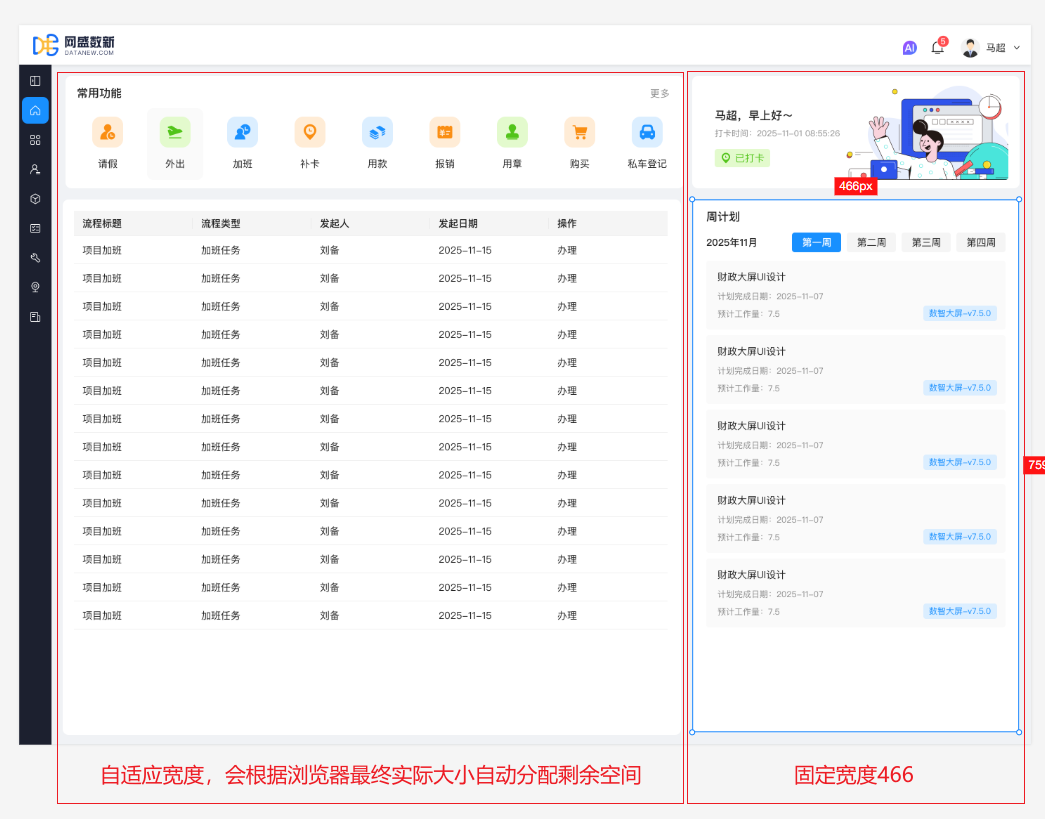Click the 补卡 clock correction icon
The width and height of the screenshot is (1045, 819).
[x=310, y=132]
